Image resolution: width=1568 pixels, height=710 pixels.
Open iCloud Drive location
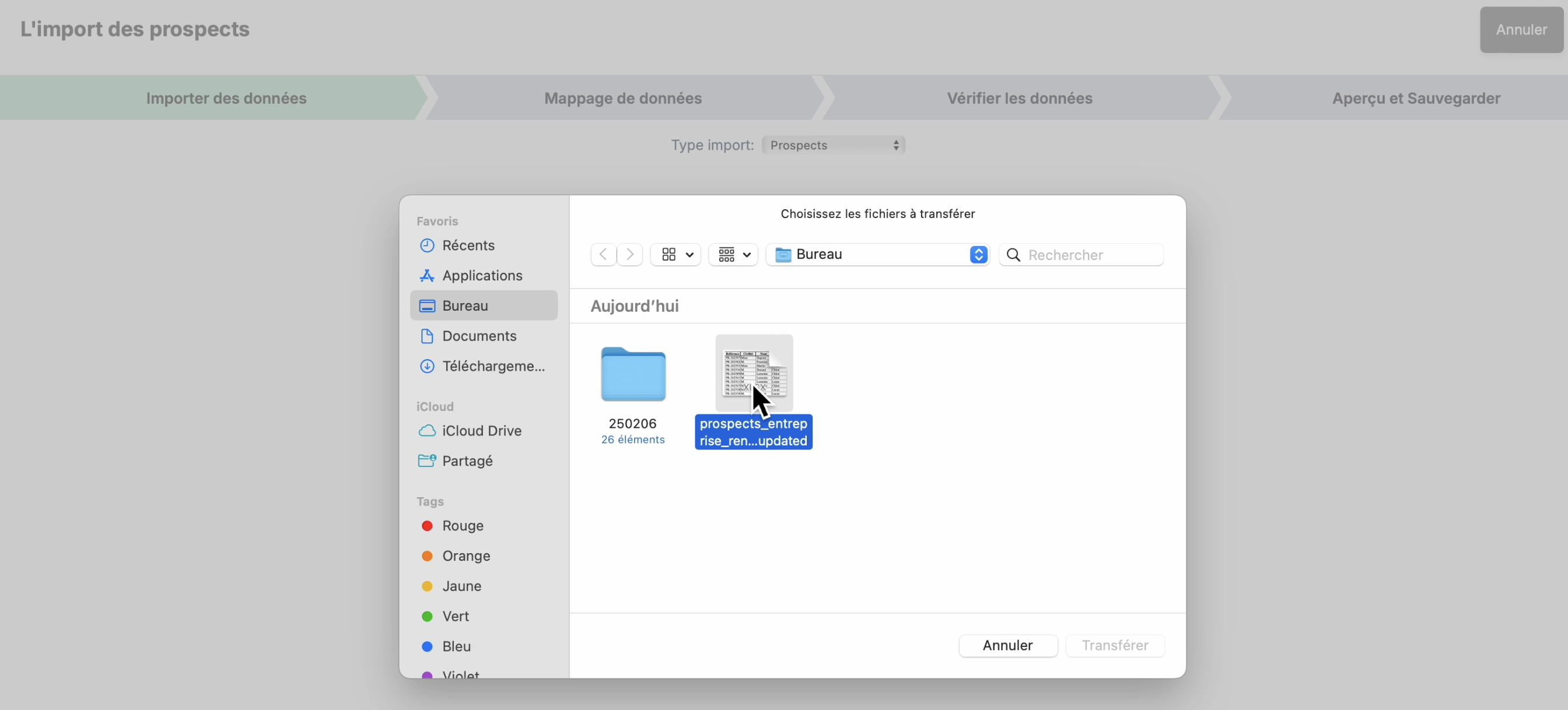tap(481, 431)
